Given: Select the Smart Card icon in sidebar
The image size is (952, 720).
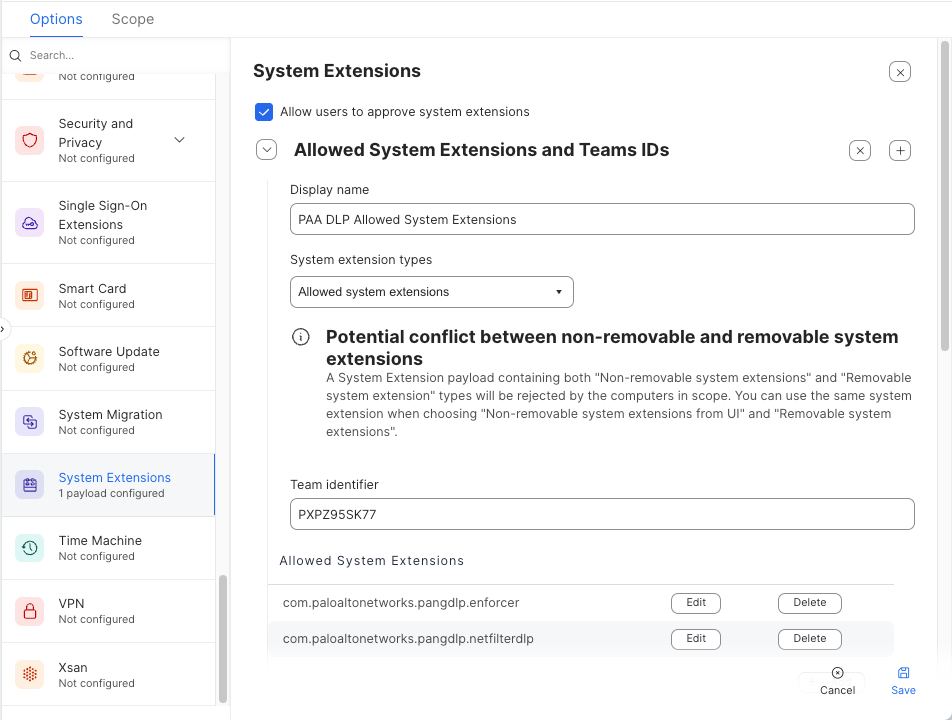Looking at the screenshot, I should [x=29, y=295].
